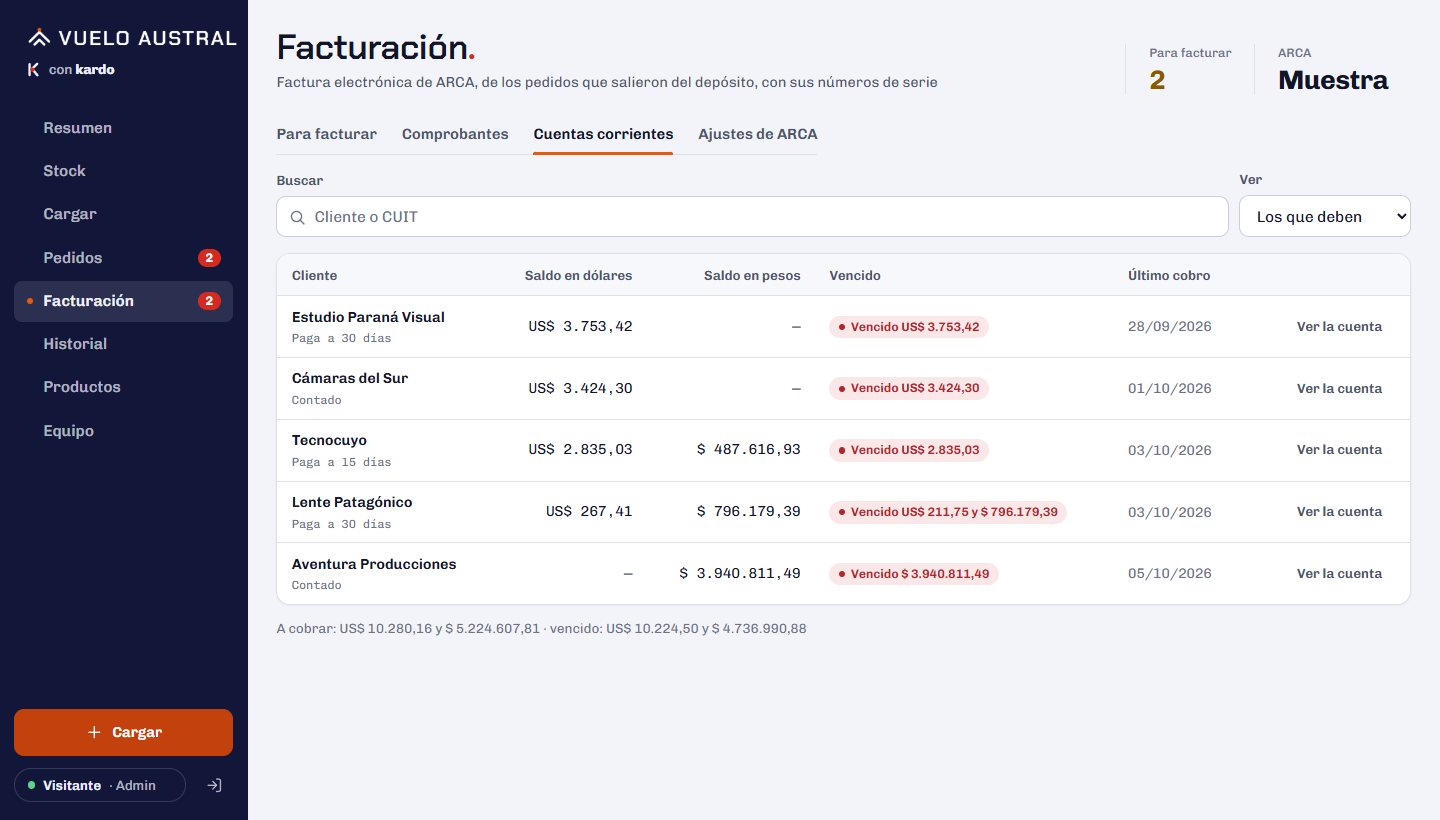Navigate to Stock in the sidebar
The width and height of the screenshot is (1440, 820).
[x=123, y=171]
